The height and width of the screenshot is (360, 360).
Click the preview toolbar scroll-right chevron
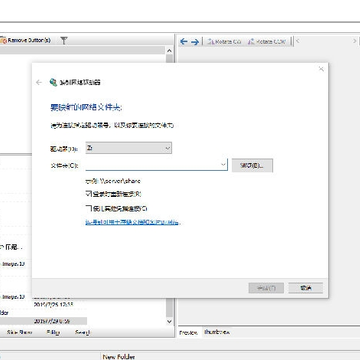354,41
